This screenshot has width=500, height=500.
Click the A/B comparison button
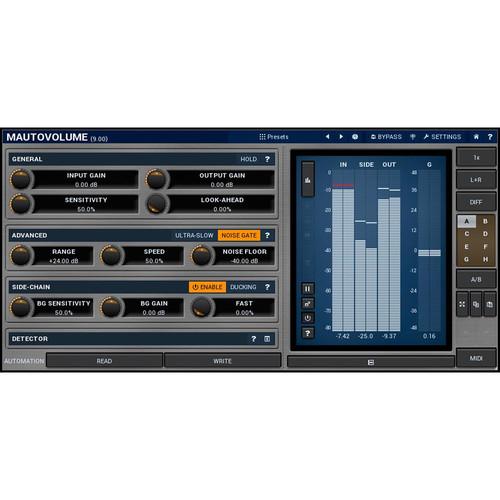pyautogui.click(x=476, y=279)
